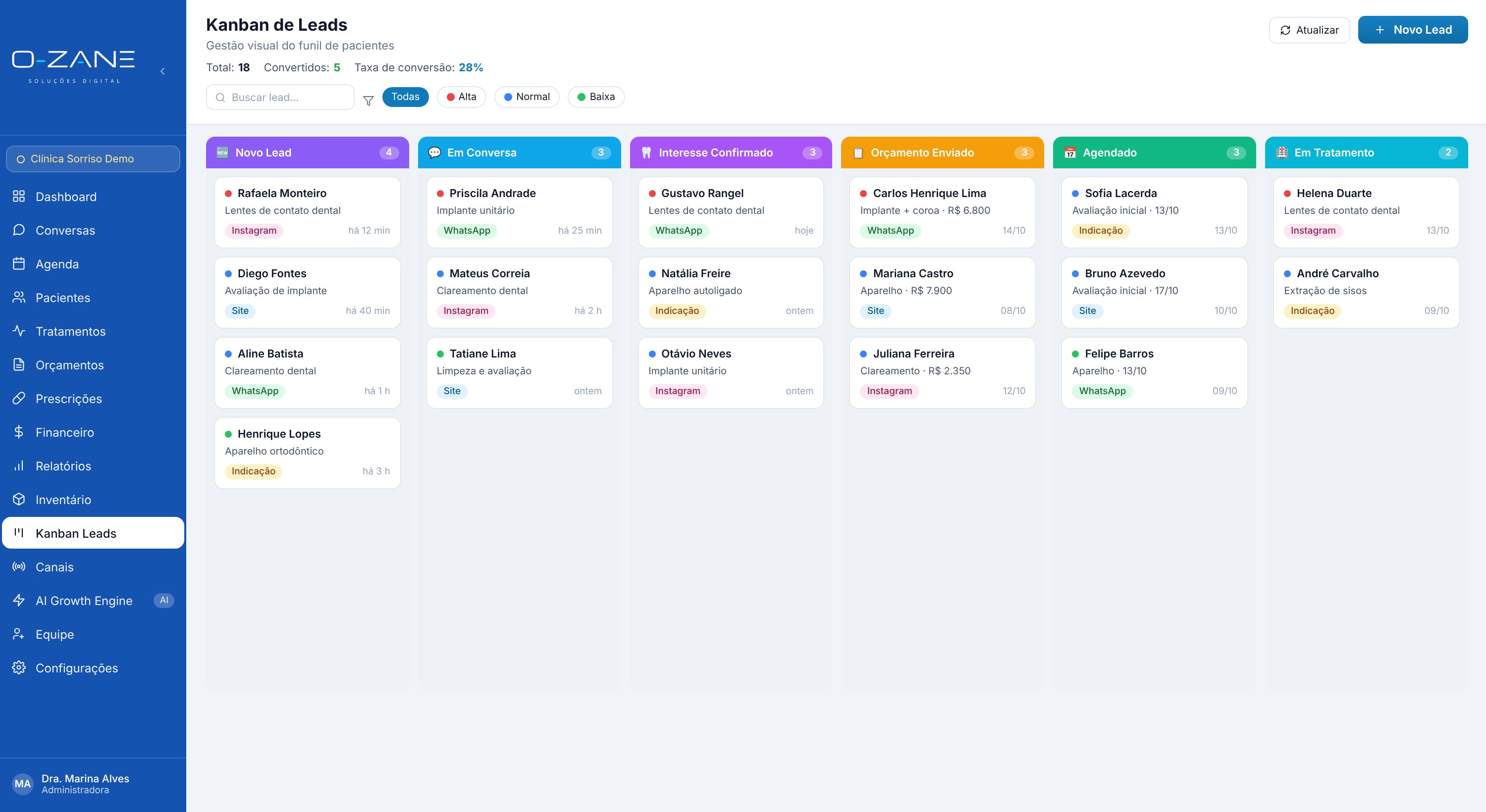Click the AI badge beside AI Growth Engine
The height and width of the screenshot is (812, 1486).
(x=164, y=600)
